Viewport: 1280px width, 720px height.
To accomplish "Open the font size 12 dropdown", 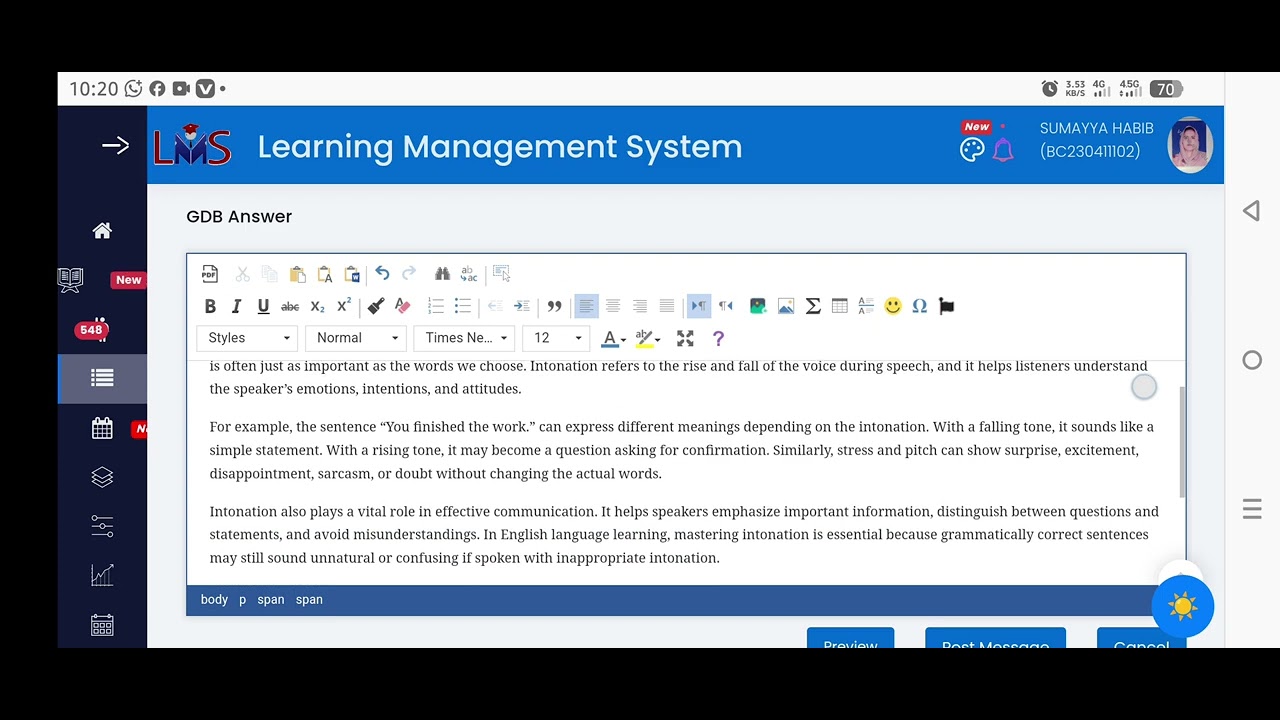I will tap(556, 338).
